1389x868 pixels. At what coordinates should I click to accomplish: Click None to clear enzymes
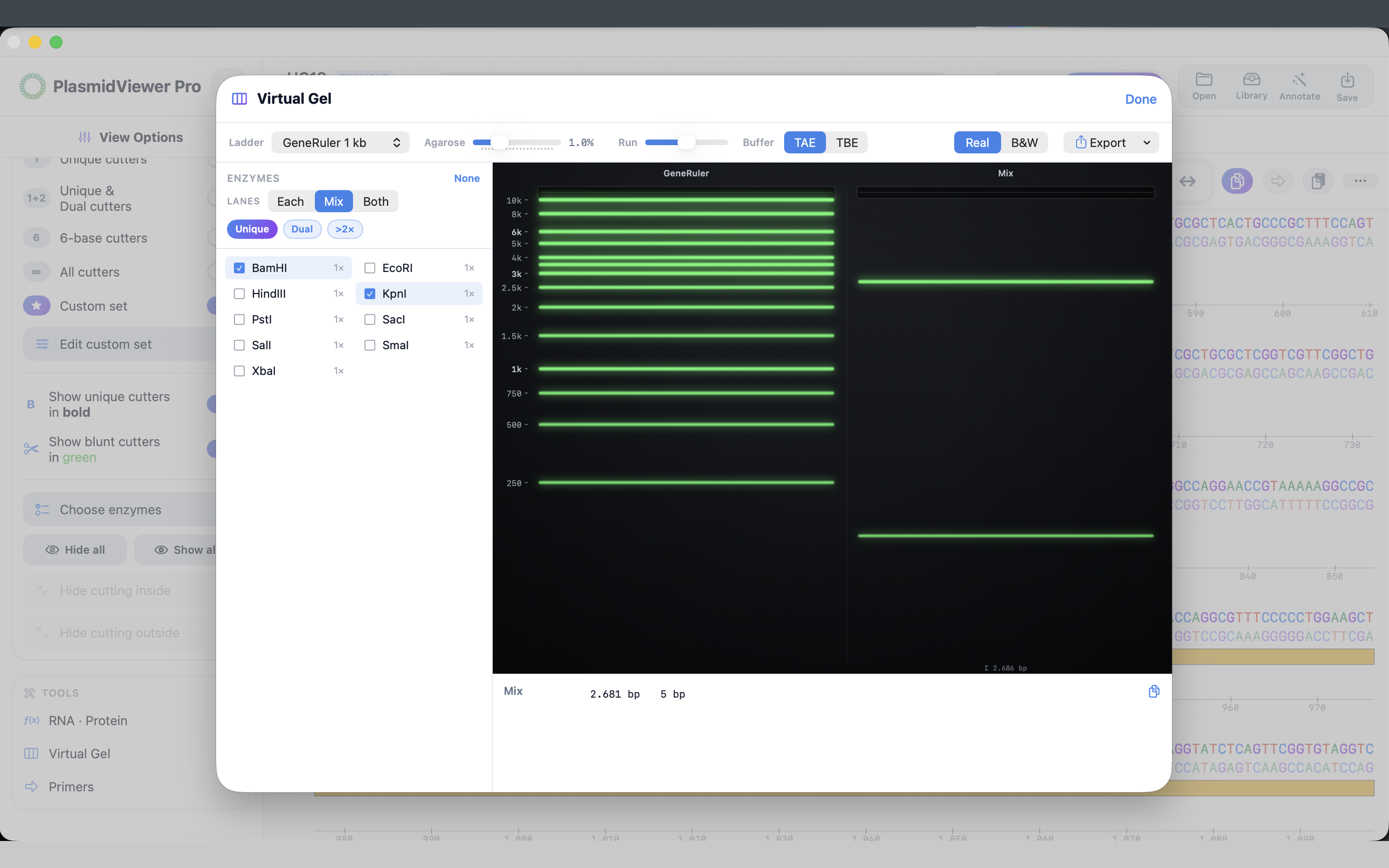pyautogui.click(x=467, y=178)
